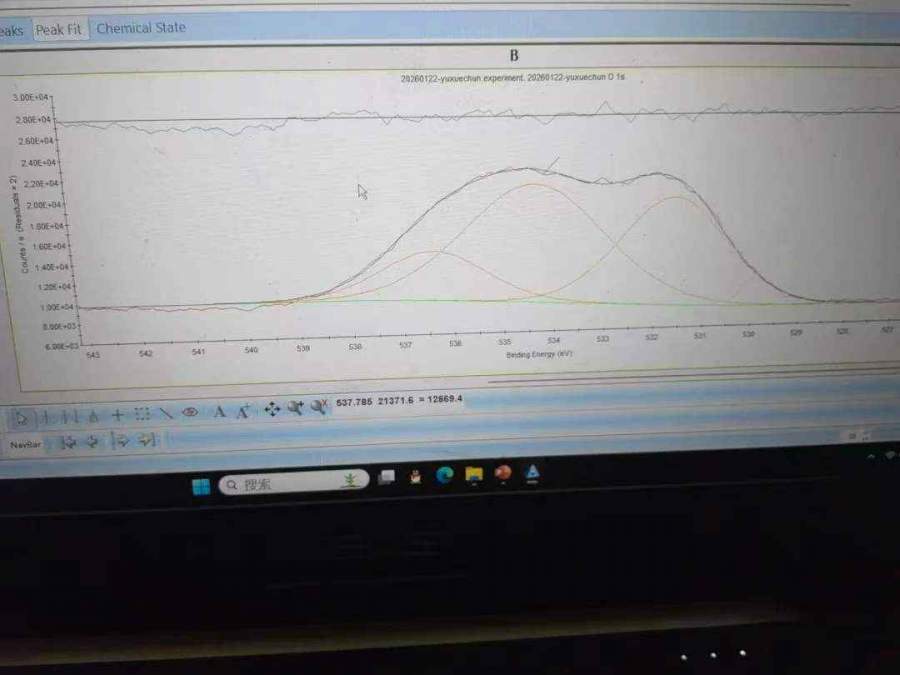900x675 pixels.
Task: Pick the diagonal line drawing tool
Action: (166, 413)
